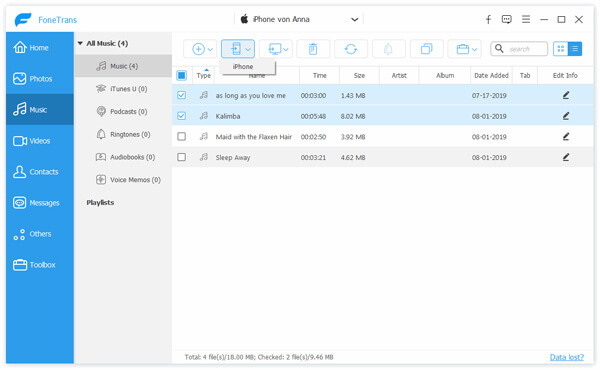Image resolution: width=600 pixels, height=370 pixels.
Task: Open the Contacts section in sidebar
Action: click(x=40, y=171)
